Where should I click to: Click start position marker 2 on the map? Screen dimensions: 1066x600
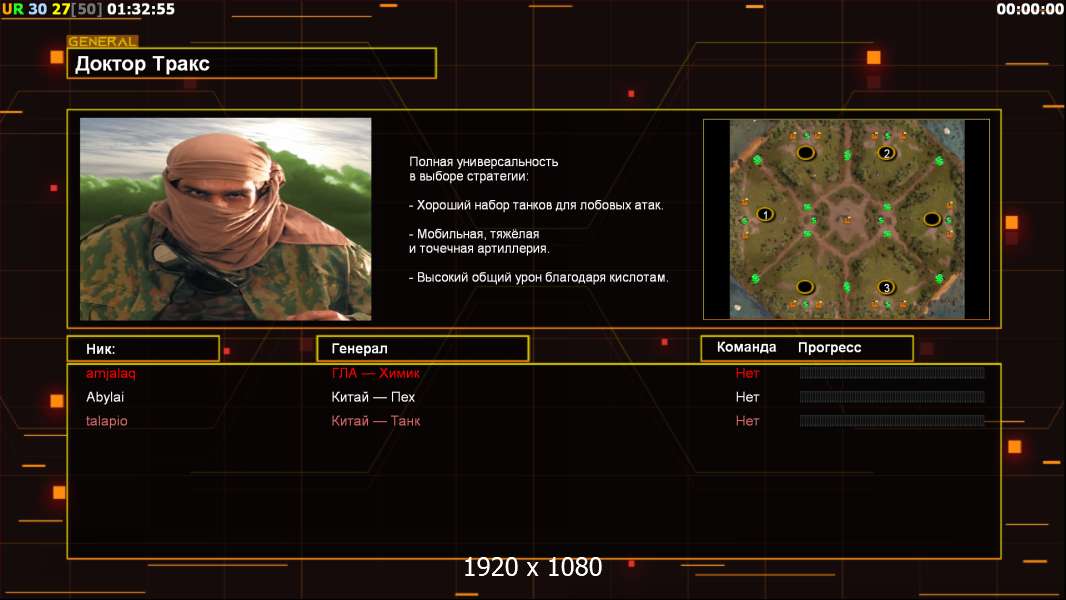click(x=885, y=153)
